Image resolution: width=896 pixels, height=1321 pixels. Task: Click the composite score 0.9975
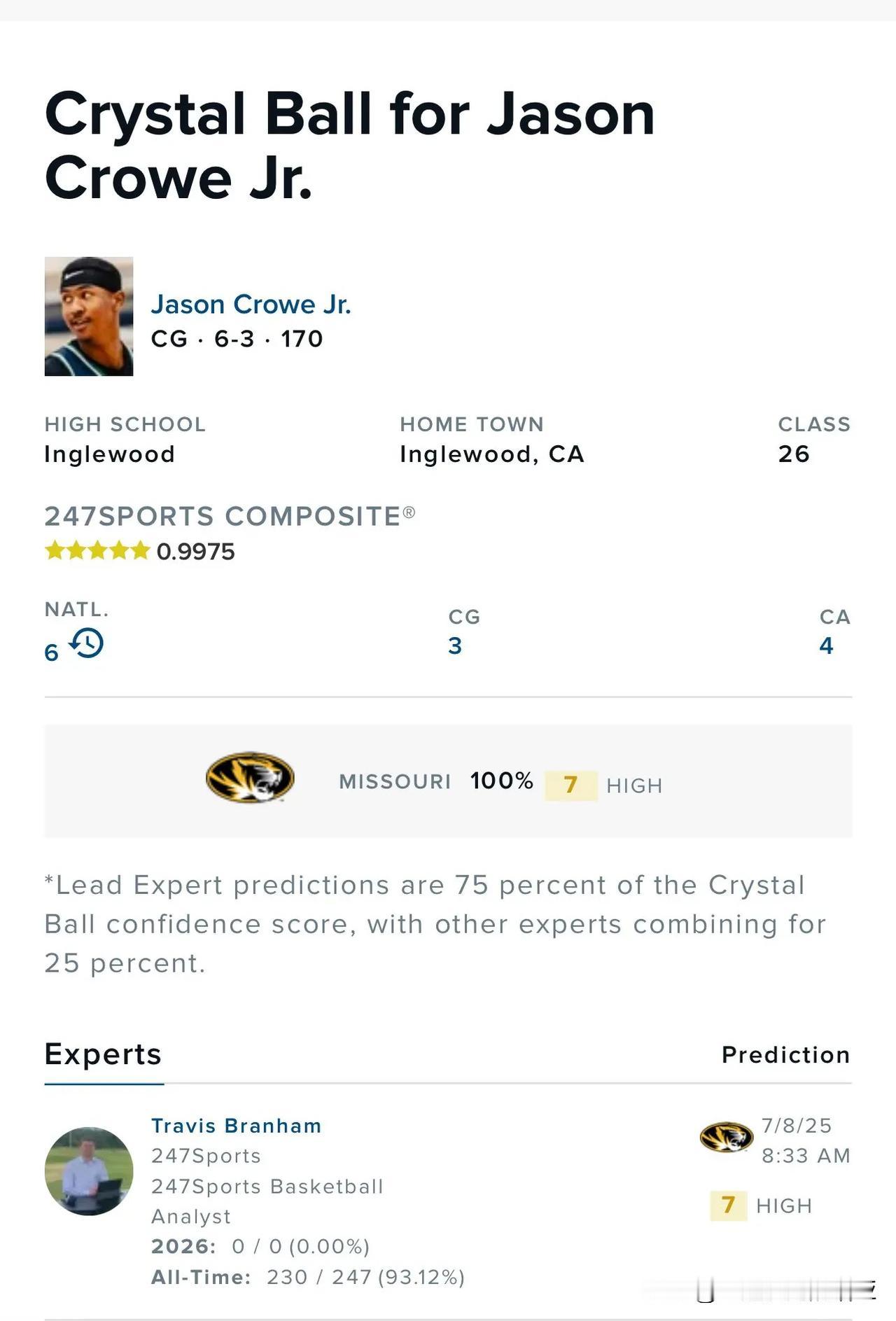pos(196,552)
